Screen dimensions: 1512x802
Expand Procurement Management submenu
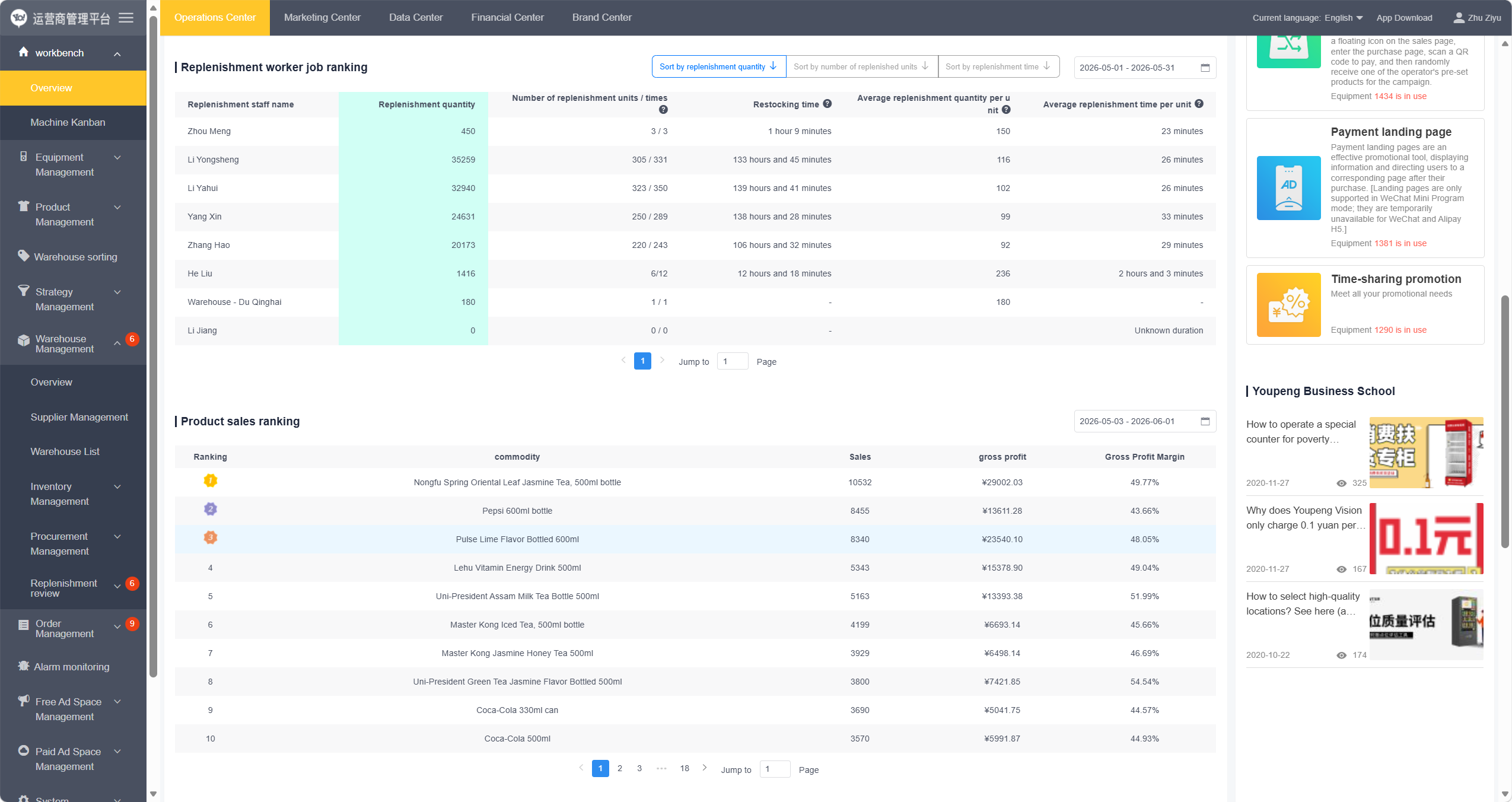tap(117, 536)
